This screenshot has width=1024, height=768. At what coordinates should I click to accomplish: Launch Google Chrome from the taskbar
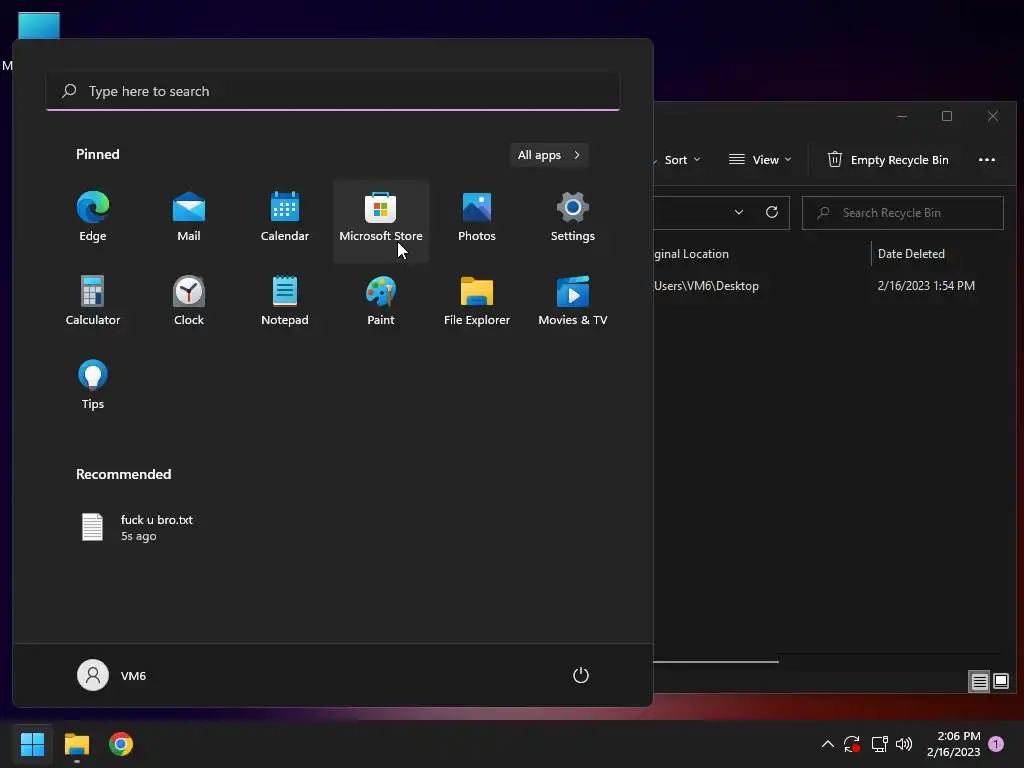pyautogui.click(x=121, y=744)
